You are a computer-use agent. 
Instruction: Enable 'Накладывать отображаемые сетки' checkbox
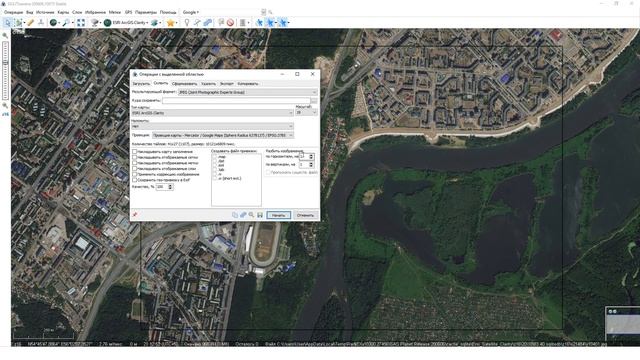tap(135, 157)
